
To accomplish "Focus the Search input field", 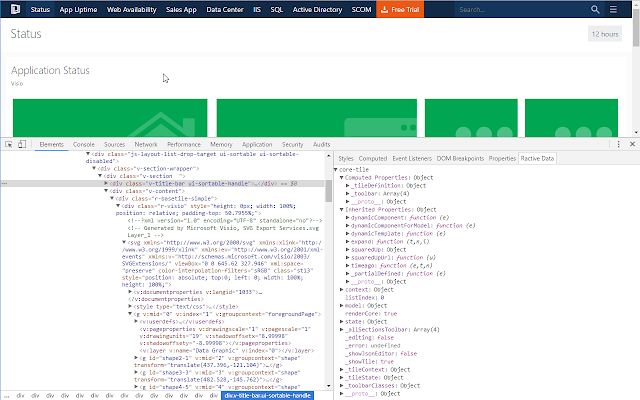I will [x=522, y=9].
